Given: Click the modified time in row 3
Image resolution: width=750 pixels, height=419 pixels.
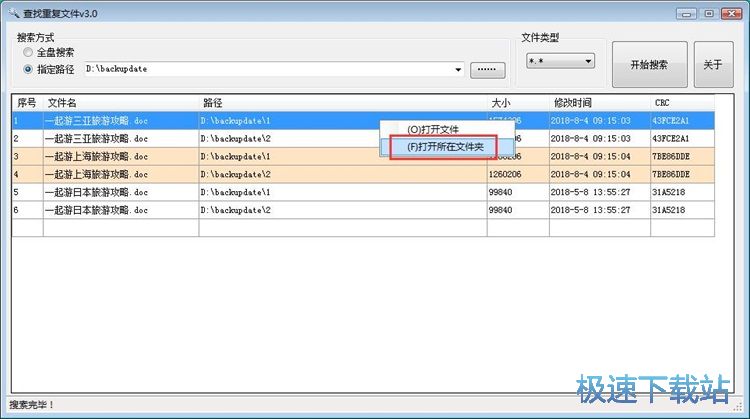Looking at the screenshot, I should (590, 156).
